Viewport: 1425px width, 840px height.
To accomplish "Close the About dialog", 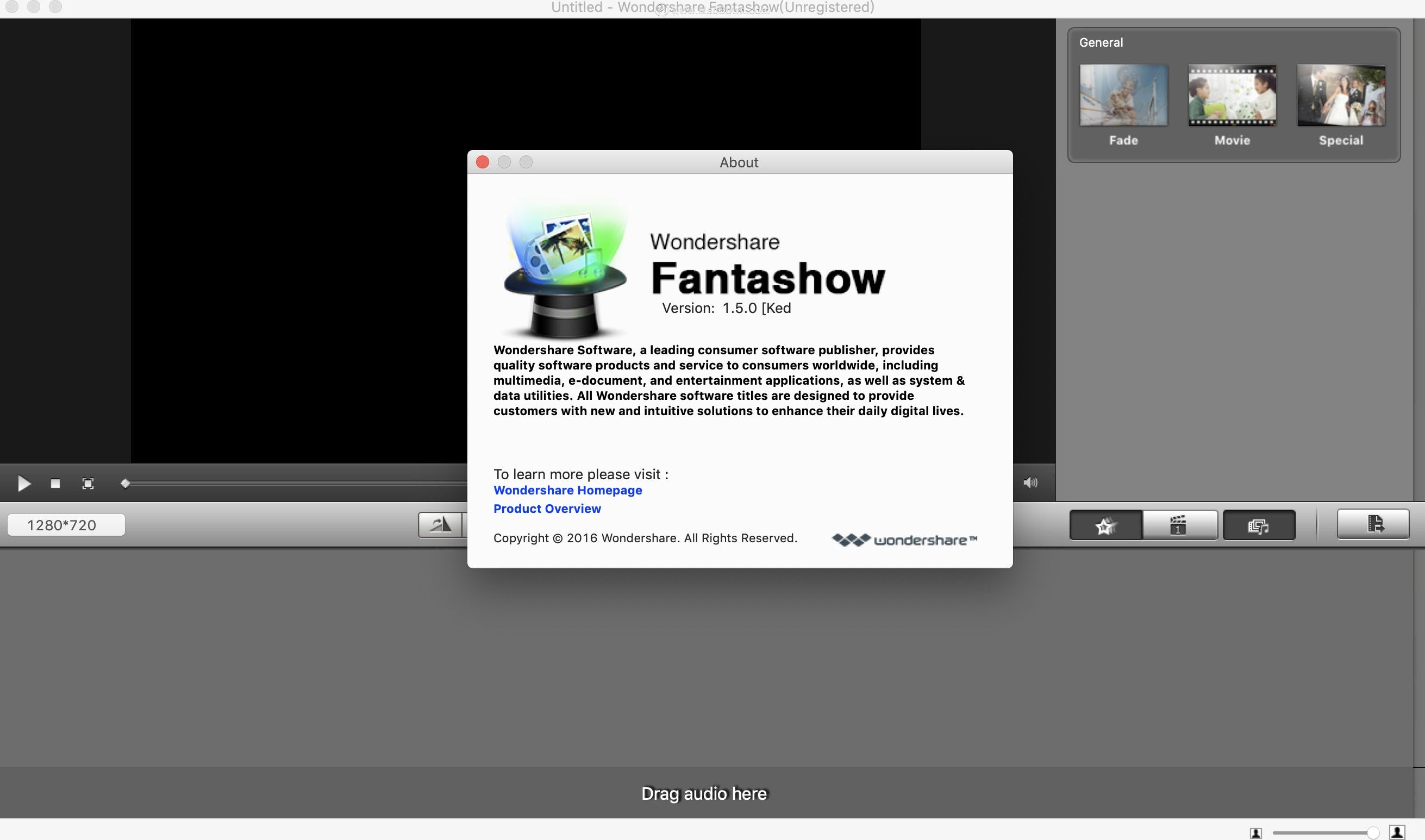I will [x=483, y=162].
